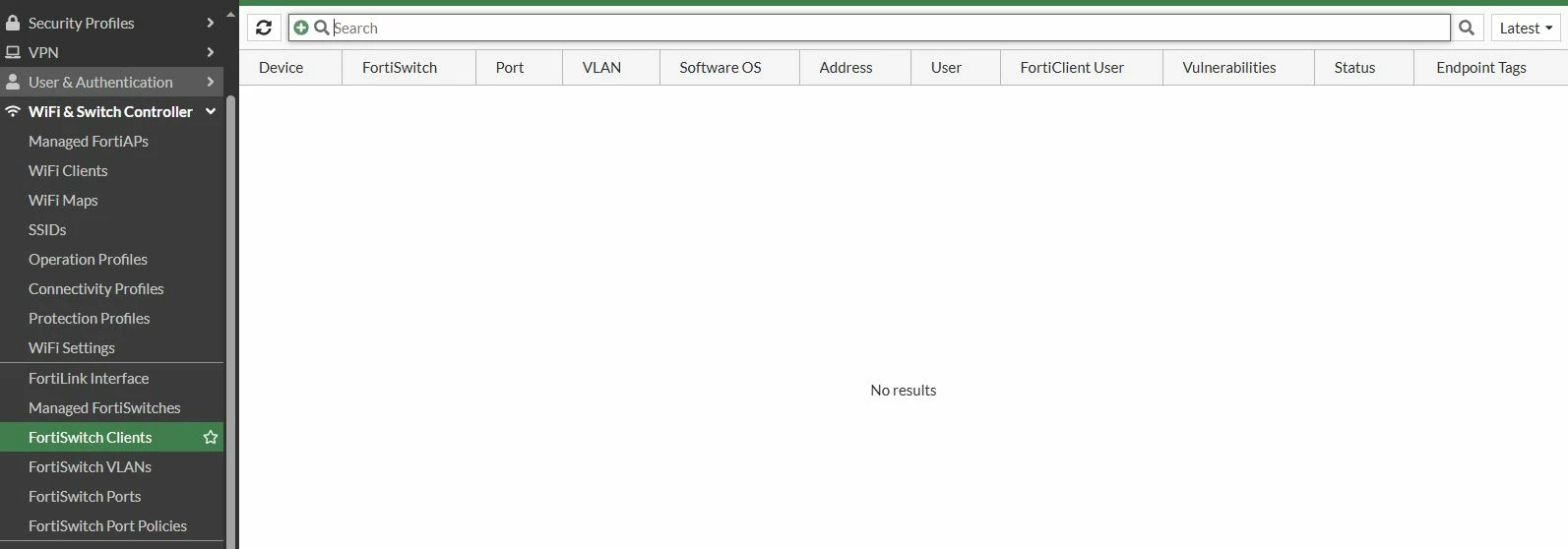The height and width of the screenshot is (549, 1568).
Task: Sort by Software OS column header
Action: (x=729, y=67)
